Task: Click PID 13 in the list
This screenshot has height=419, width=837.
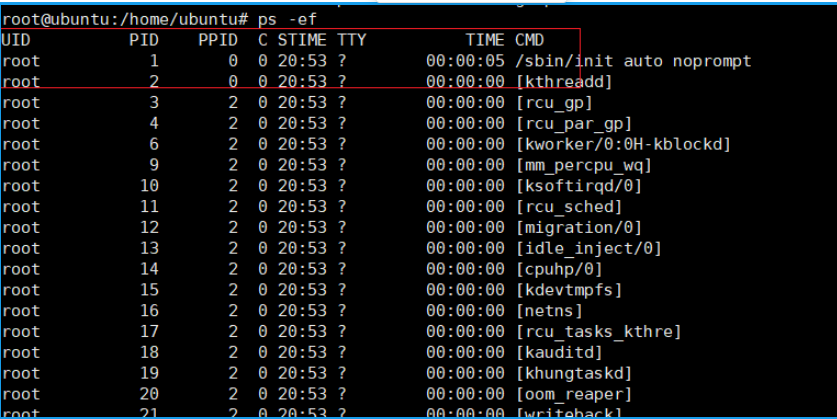Action: coord(149,248)
